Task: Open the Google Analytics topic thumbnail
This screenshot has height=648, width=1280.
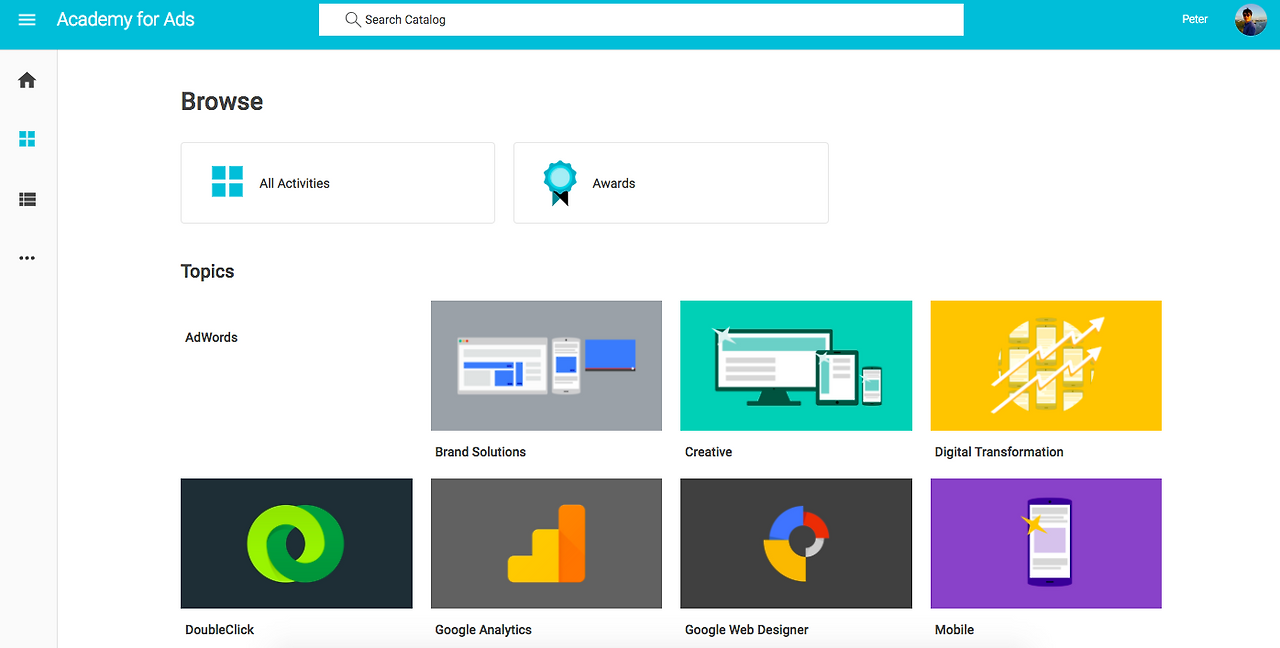Action: [x=546, y=543]
